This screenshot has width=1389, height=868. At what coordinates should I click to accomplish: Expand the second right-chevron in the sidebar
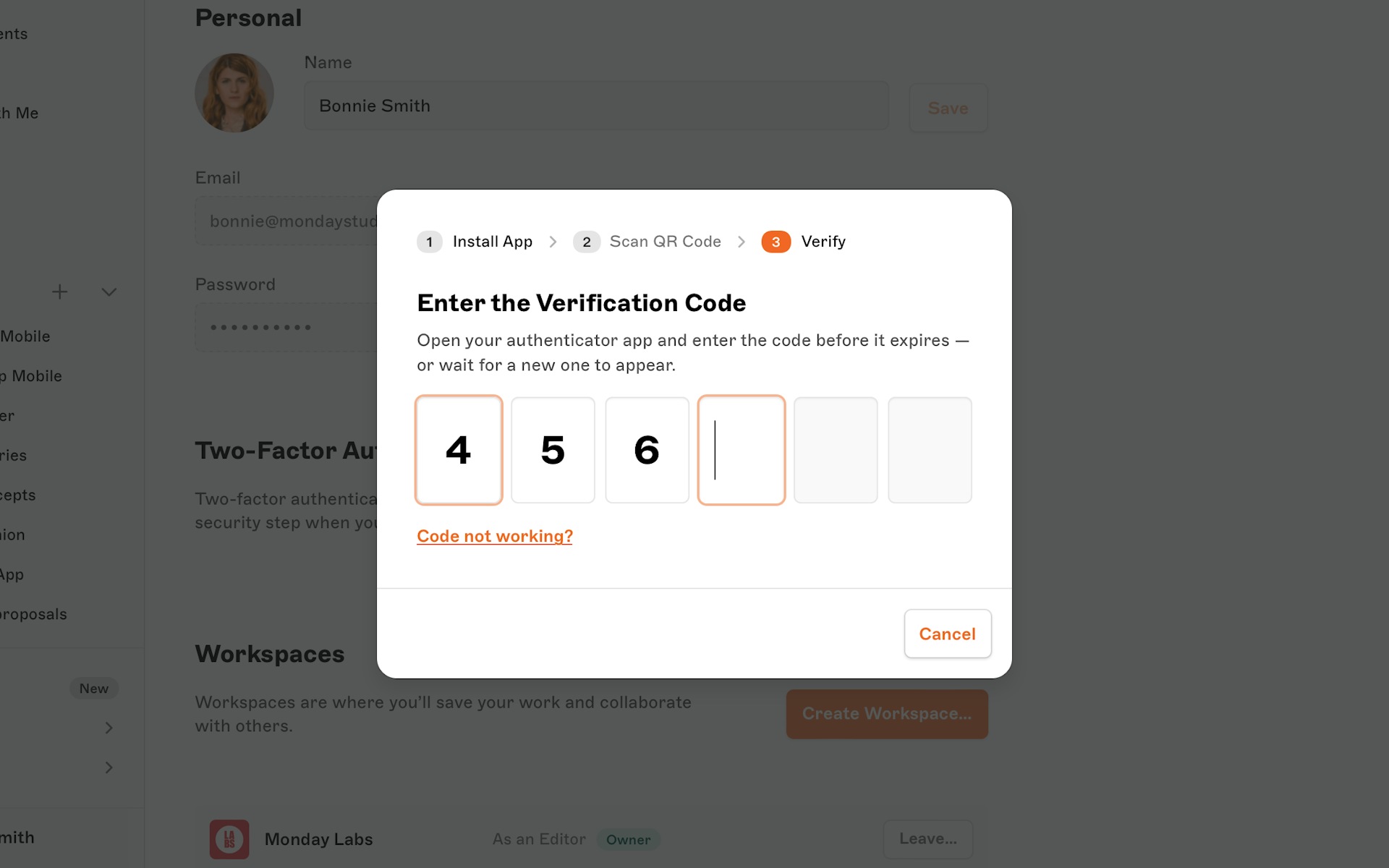tap(109, 767)
